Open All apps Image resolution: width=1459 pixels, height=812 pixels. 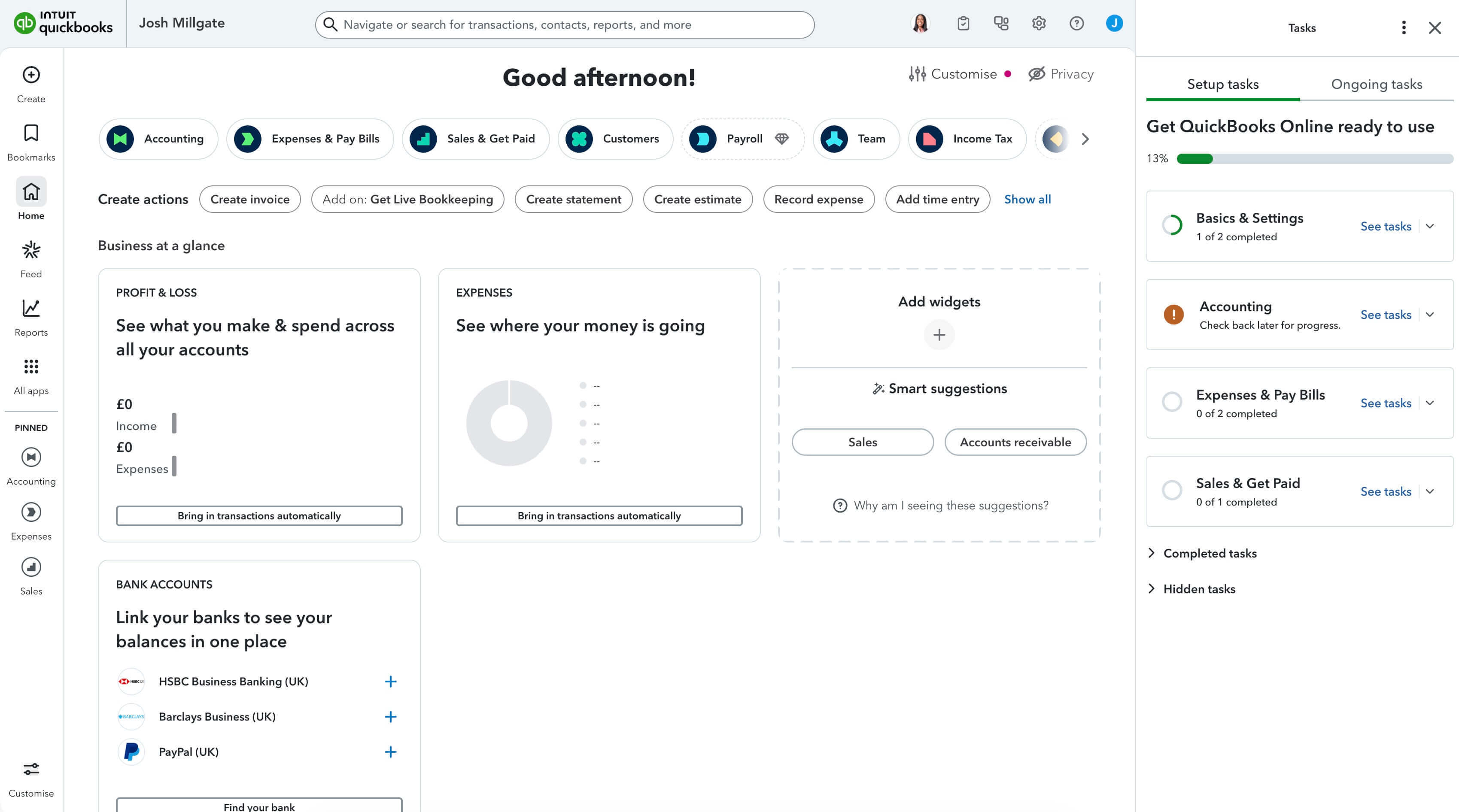pyautogui.click(x=31, y=375)
